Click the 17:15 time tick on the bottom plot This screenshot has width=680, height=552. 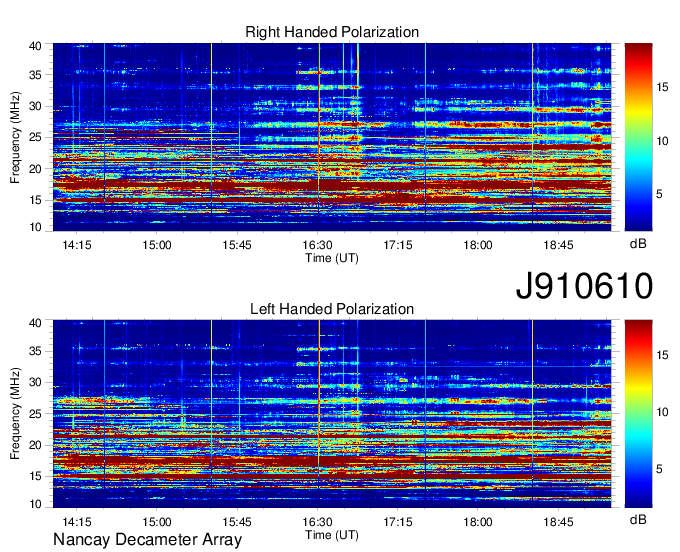398,522
